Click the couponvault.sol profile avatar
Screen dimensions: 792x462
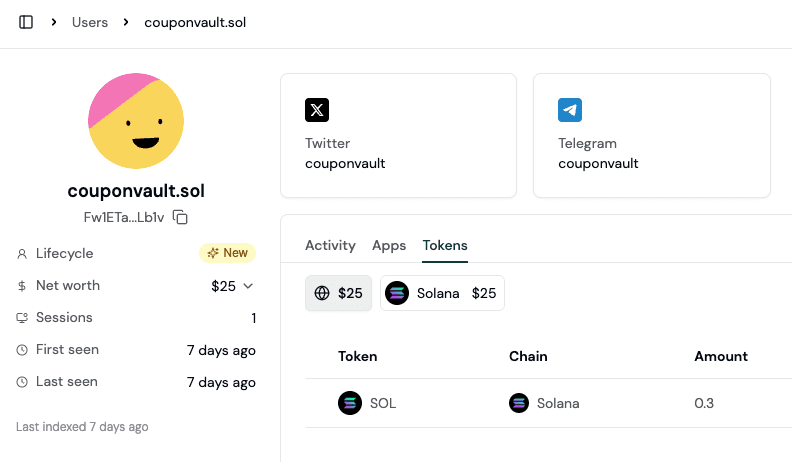tap(136, 120)
